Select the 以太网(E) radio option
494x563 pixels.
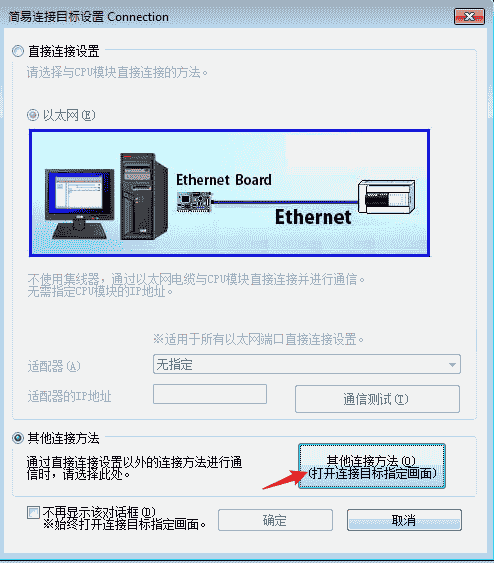tap(33, 115)
